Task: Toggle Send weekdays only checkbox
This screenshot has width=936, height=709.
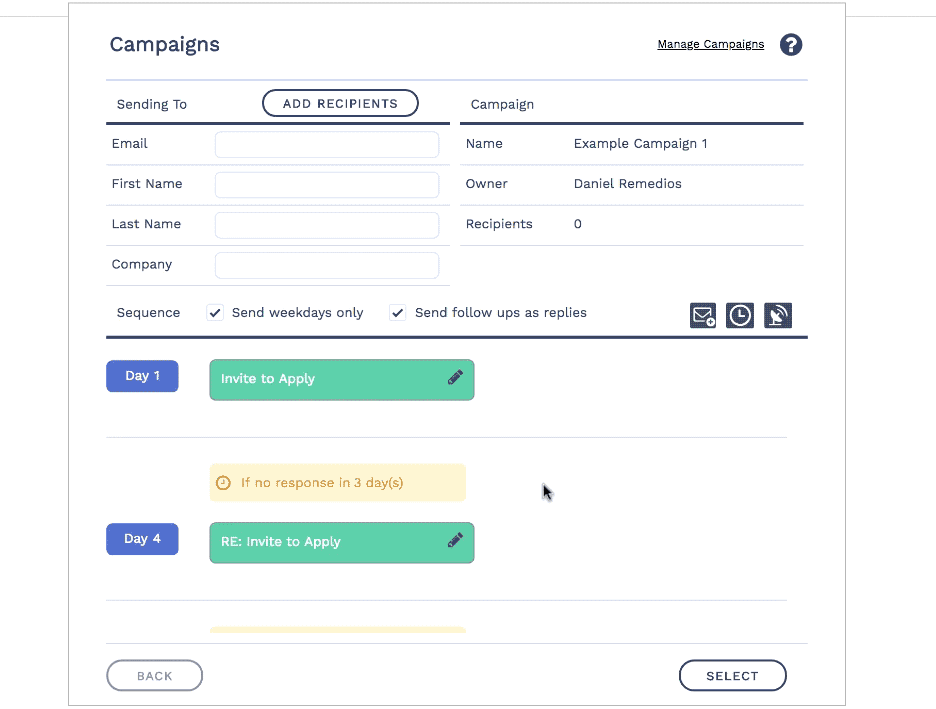Action: pos(215,313)
